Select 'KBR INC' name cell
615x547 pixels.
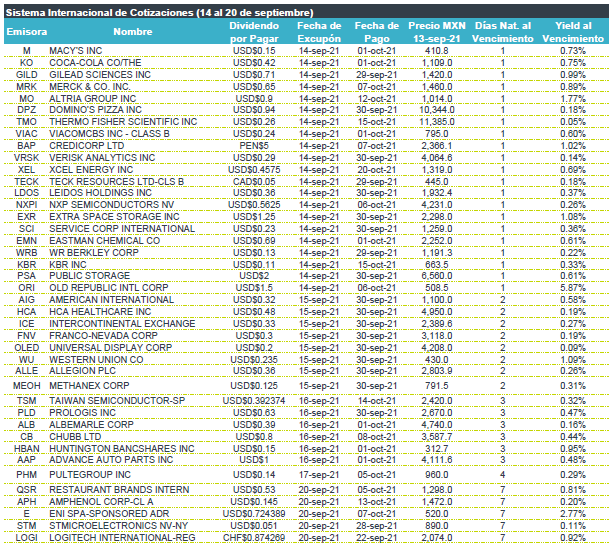67,265
